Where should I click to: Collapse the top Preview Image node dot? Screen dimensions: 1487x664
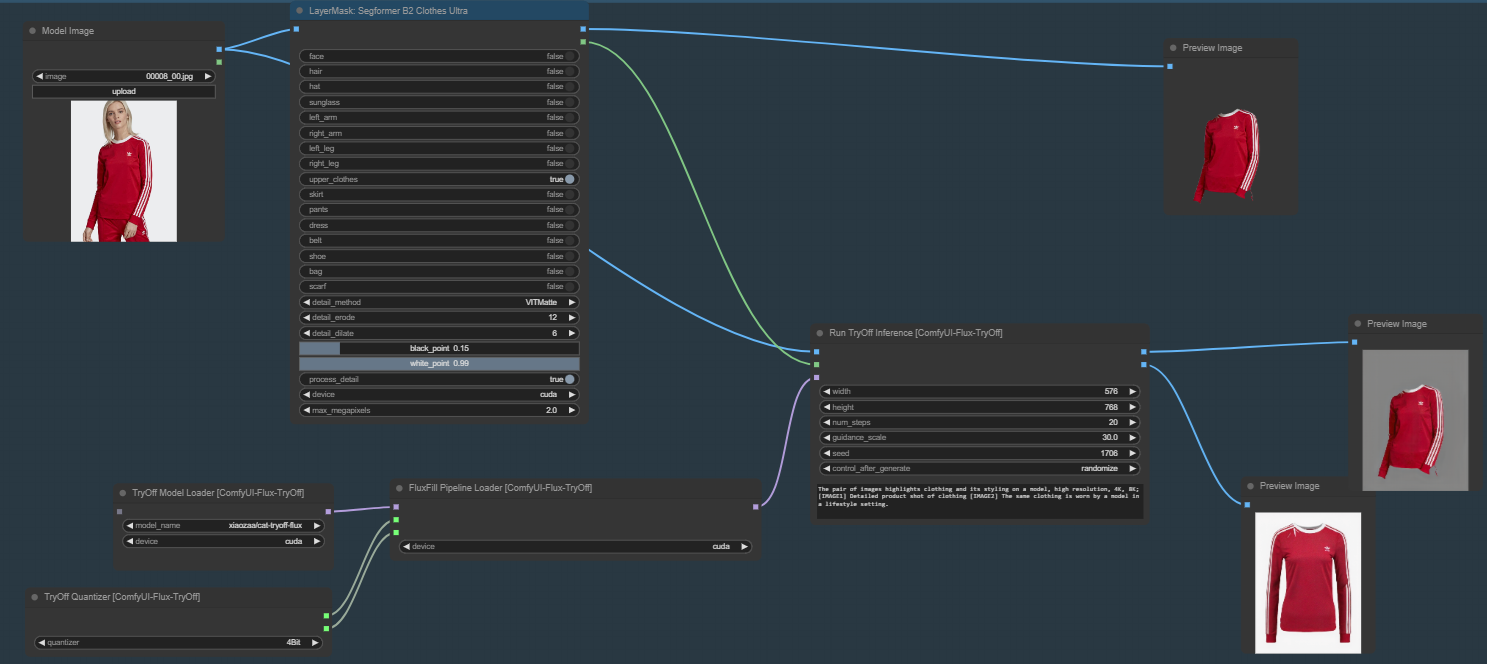click(1174, 48)
